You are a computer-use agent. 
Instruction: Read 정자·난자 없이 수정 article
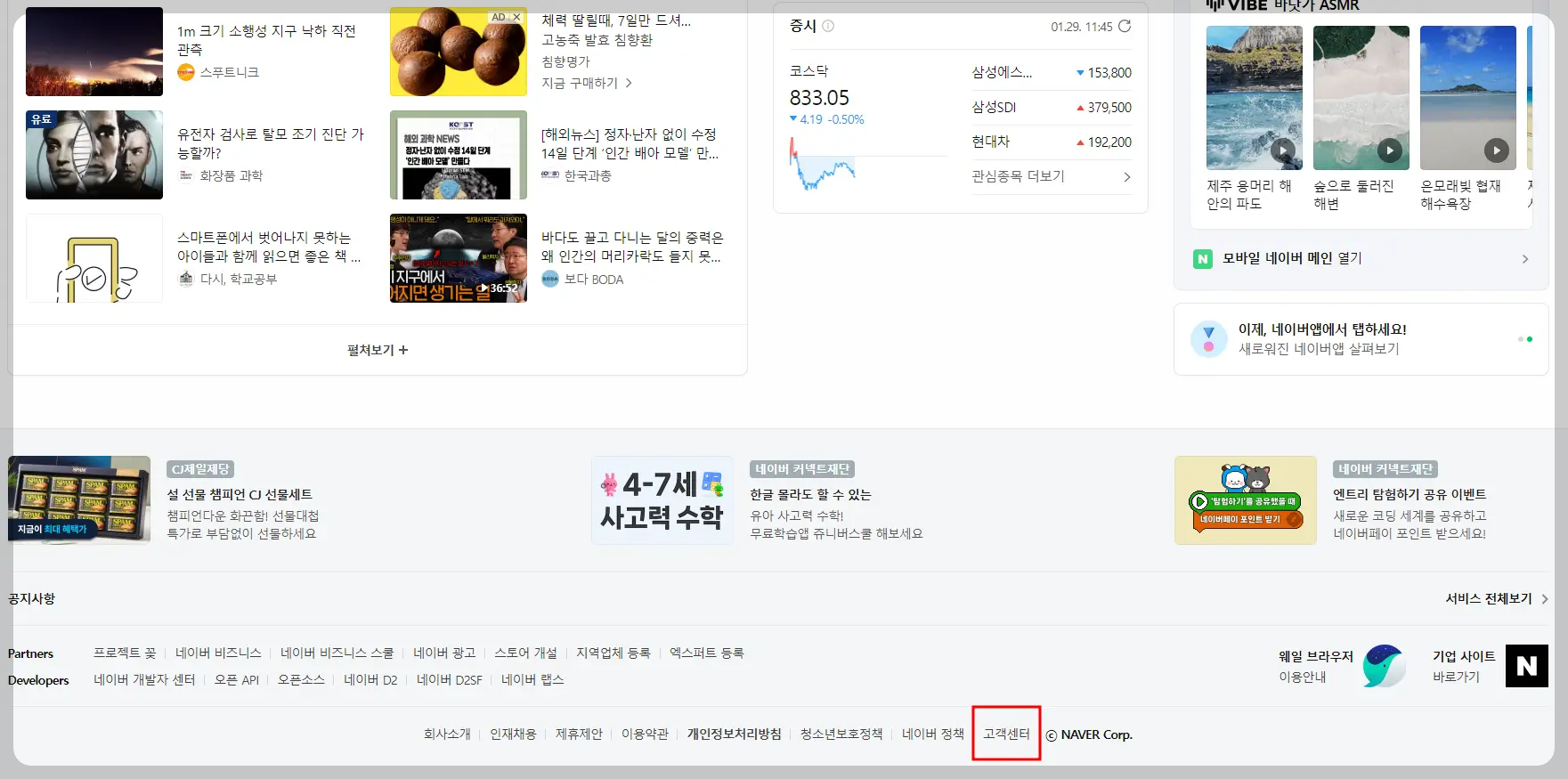pyautogui.click(x=630, y=143)
